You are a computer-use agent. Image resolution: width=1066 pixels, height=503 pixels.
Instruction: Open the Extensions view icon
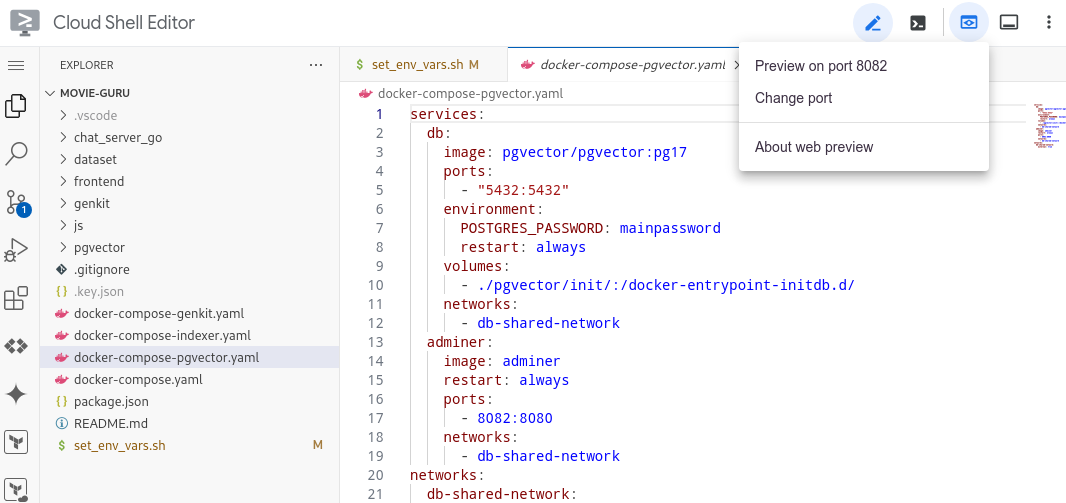click(x=16, y=298)
